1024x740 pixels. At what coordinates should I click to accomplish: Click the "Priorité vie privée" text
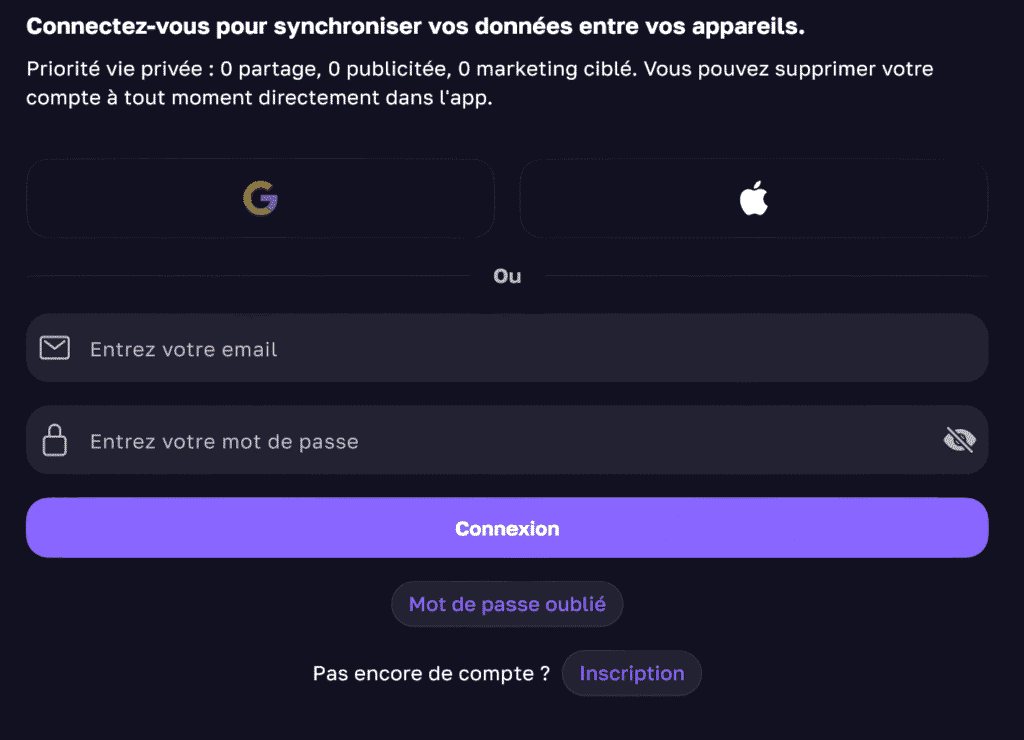[100, 71]
